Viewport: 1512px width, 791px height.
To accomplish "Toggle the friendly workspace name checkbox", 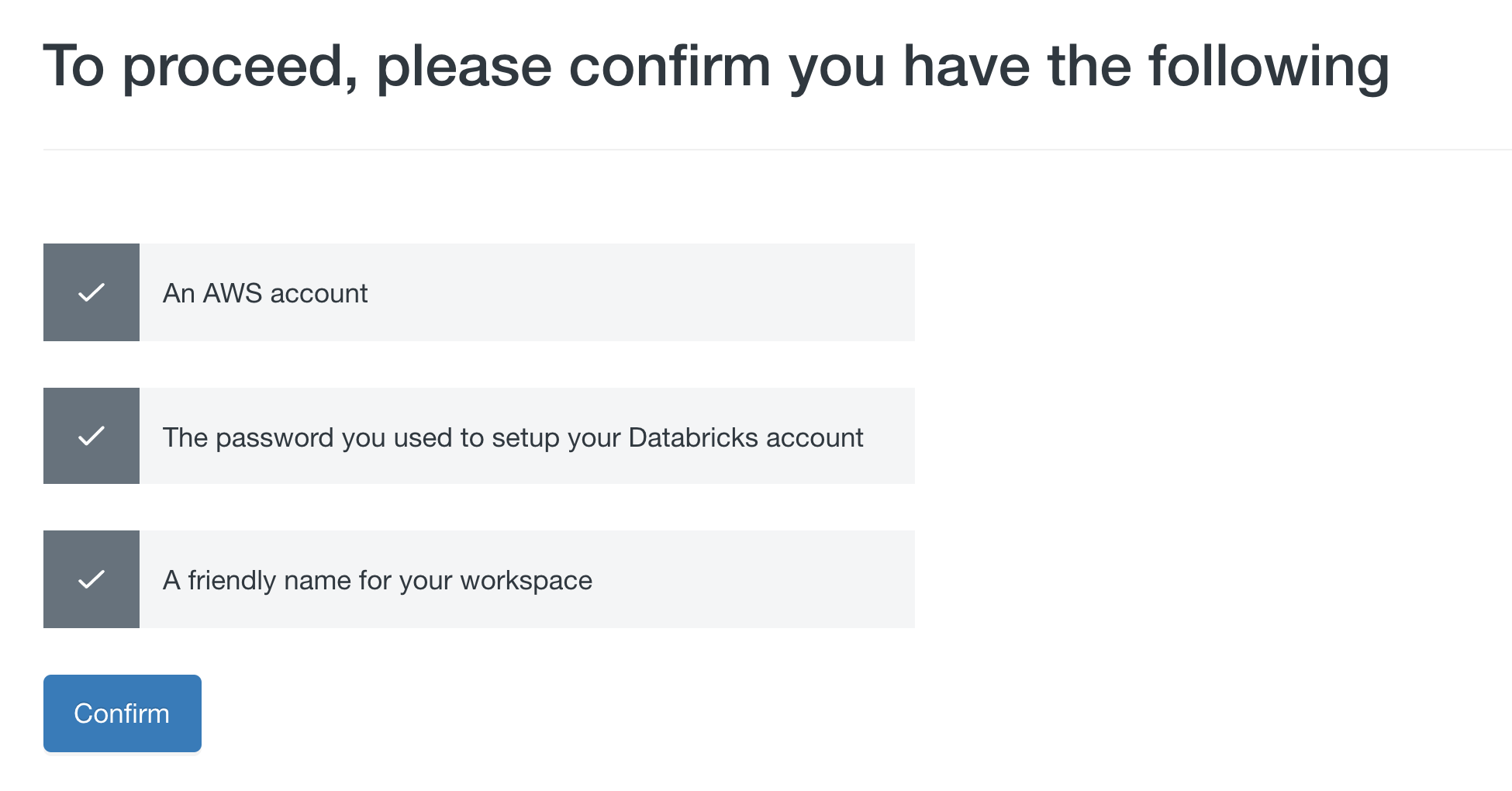I will (91, 579).
